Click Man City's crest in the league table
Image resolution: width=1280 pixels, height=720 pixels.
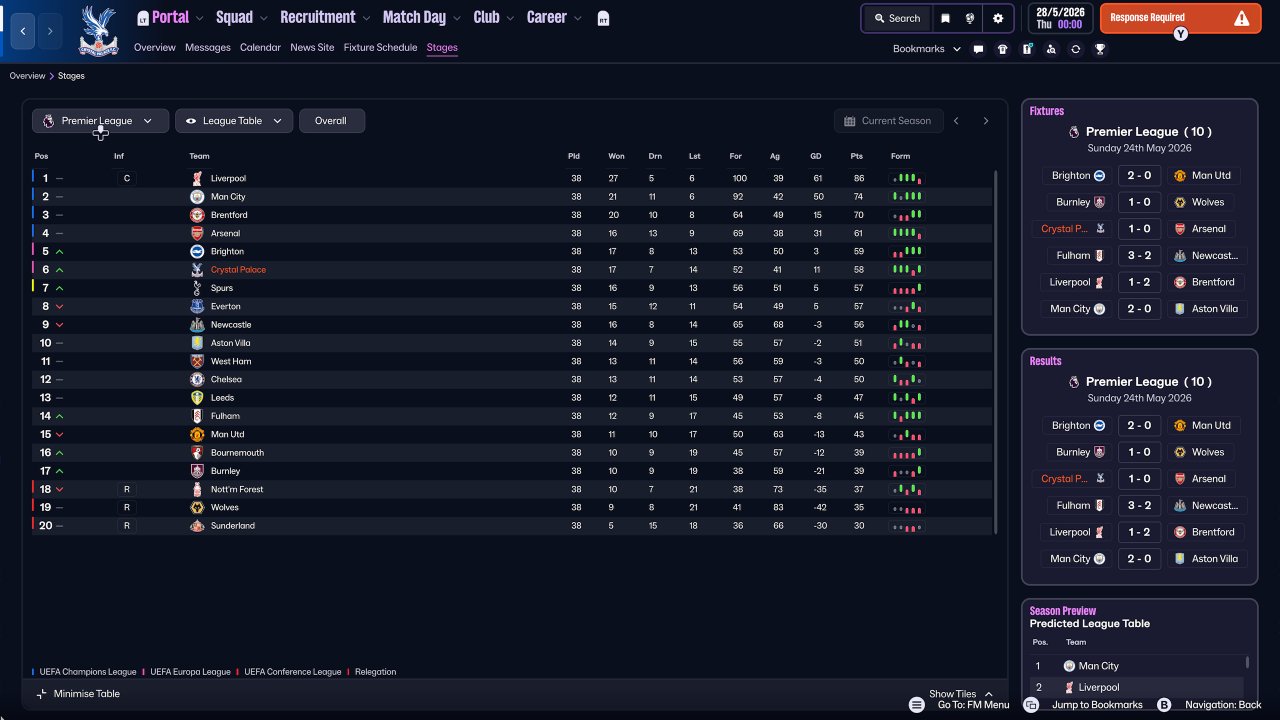[197, 197]
